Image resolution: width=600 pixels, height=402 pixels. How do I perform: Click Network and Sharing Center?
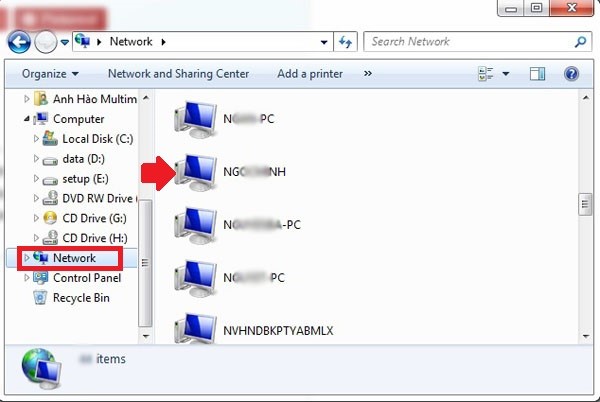point(178,74)
